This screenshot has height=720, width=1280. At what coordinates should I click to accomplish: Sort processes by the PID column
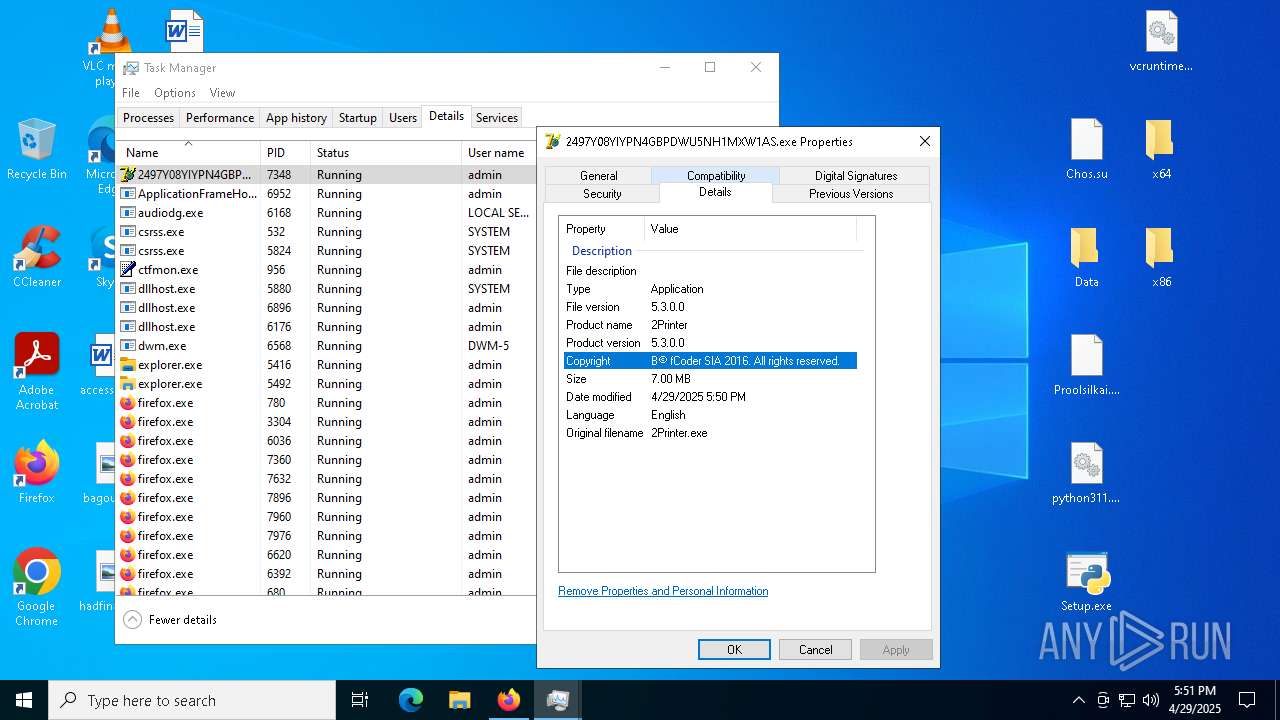[285, 152]
